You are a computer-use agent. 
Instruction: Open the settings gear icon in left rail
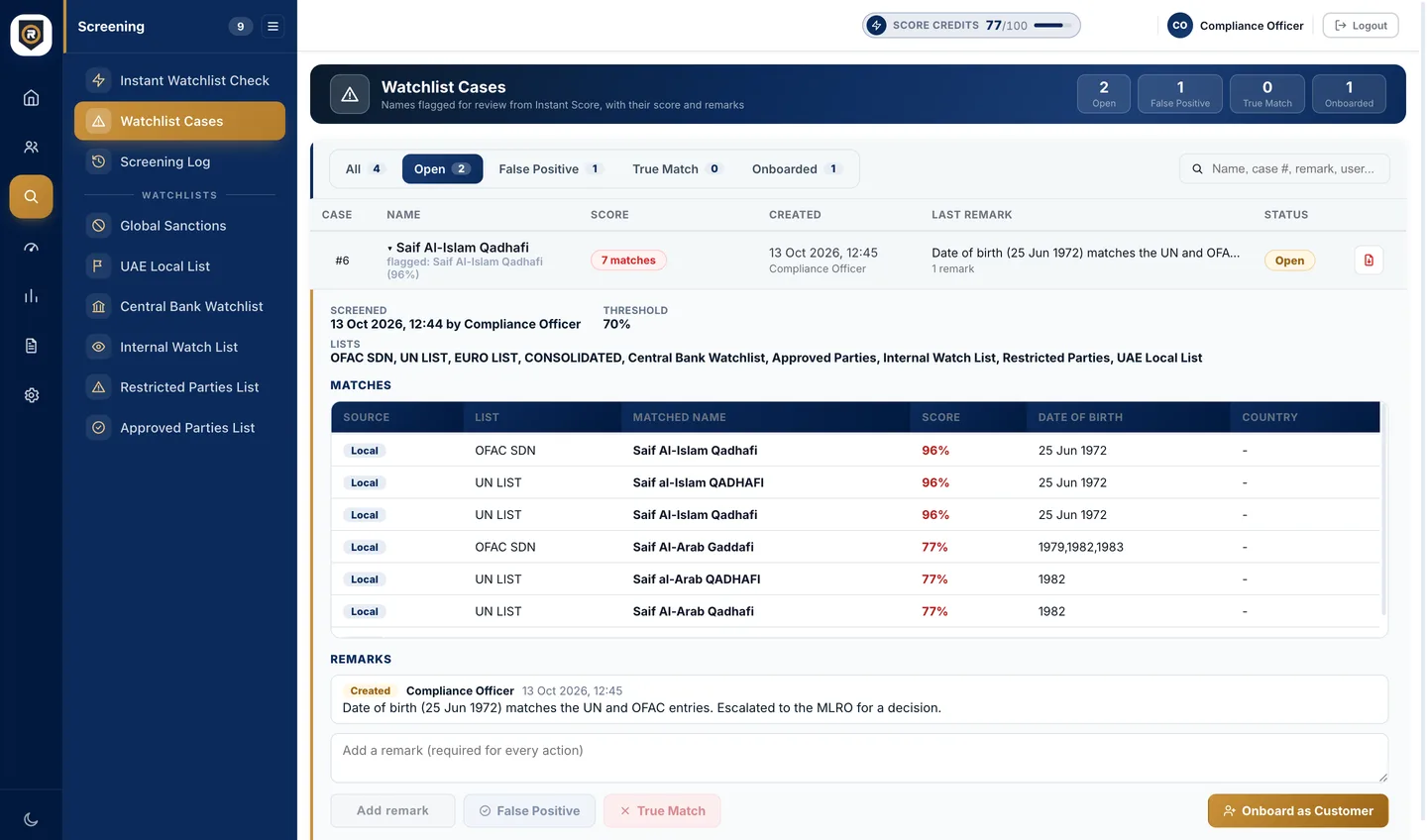(31, 395)
